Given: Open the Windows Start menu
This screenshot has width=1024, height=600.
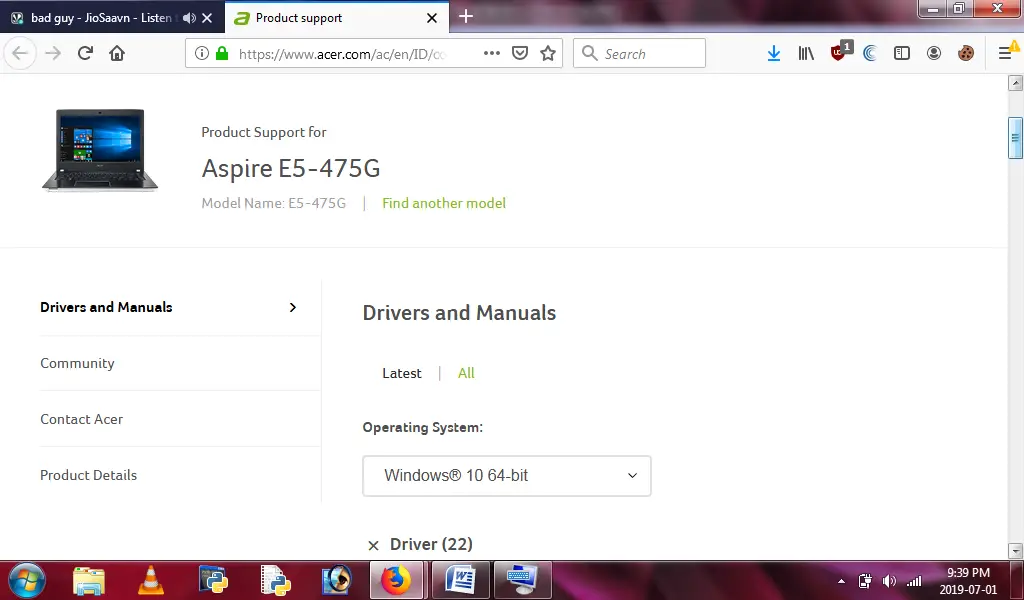Looking at the screenshot, I should 26,580.
